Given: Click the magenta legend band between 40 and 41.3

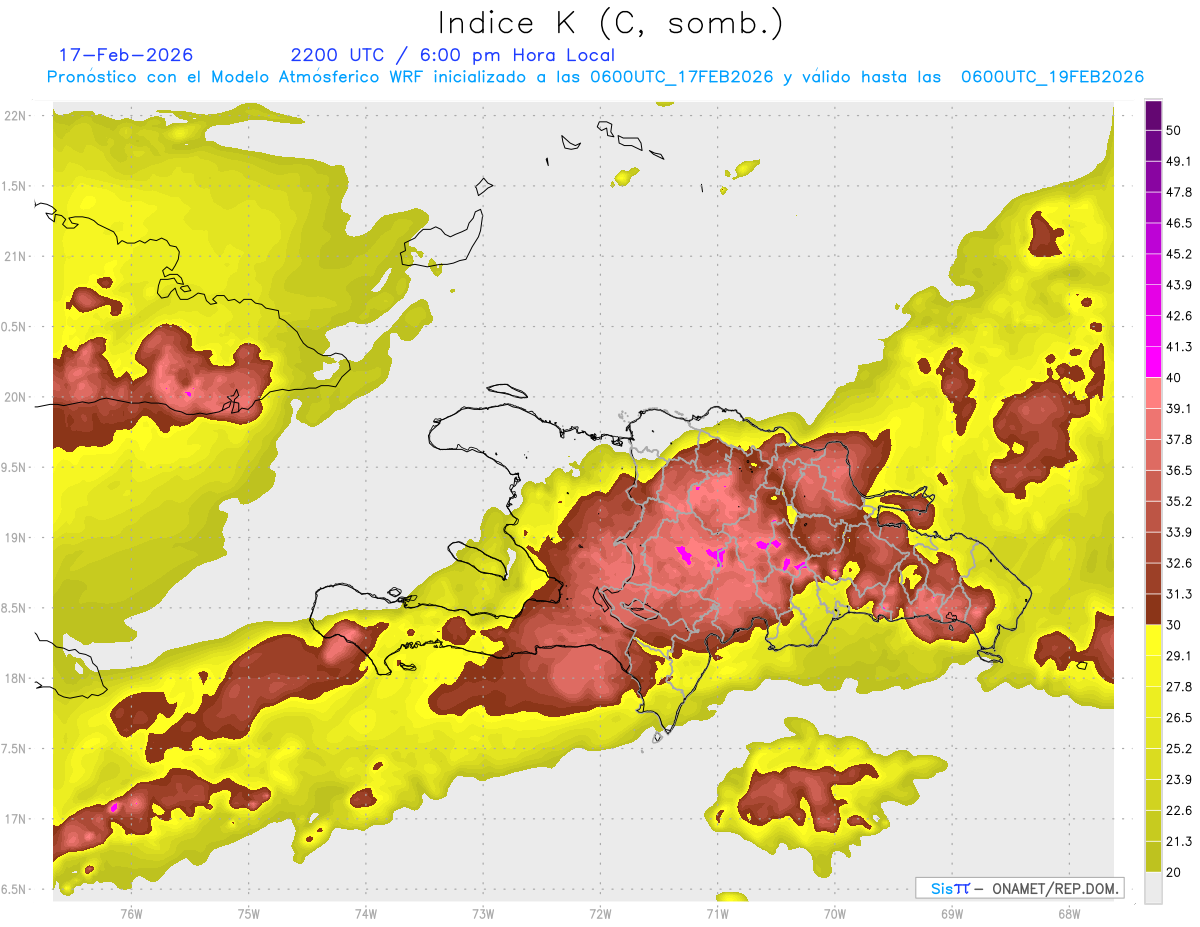Looking at the screenshot, I should pyautogui.click(x=1153, y=362).
